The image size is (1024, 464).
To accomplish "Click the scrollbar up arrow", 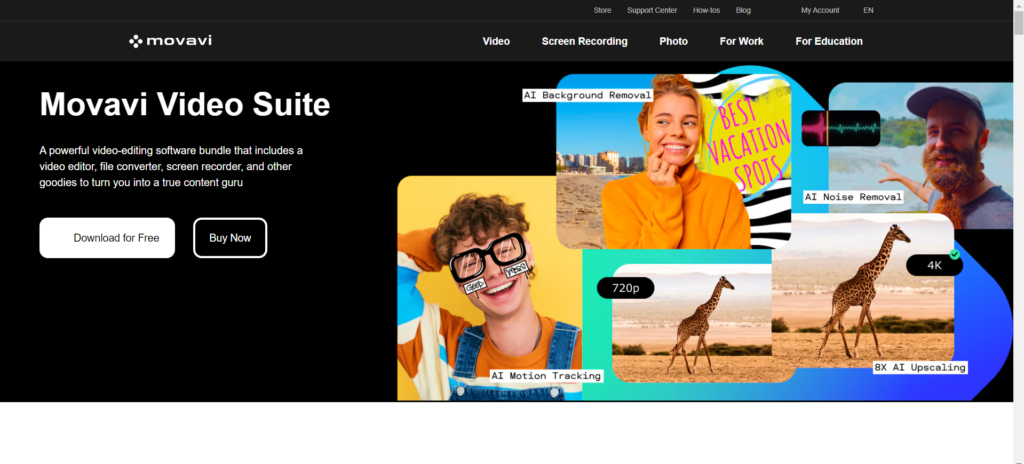I will [x=1018, y=5].
